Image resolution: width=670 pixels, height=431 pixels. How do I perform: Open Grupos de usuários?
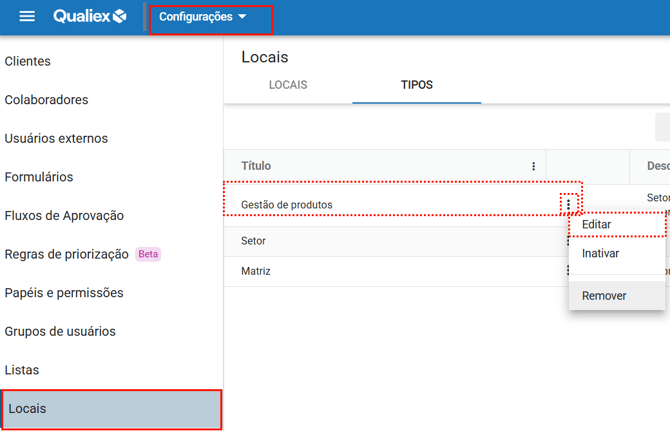pos(60,331)
